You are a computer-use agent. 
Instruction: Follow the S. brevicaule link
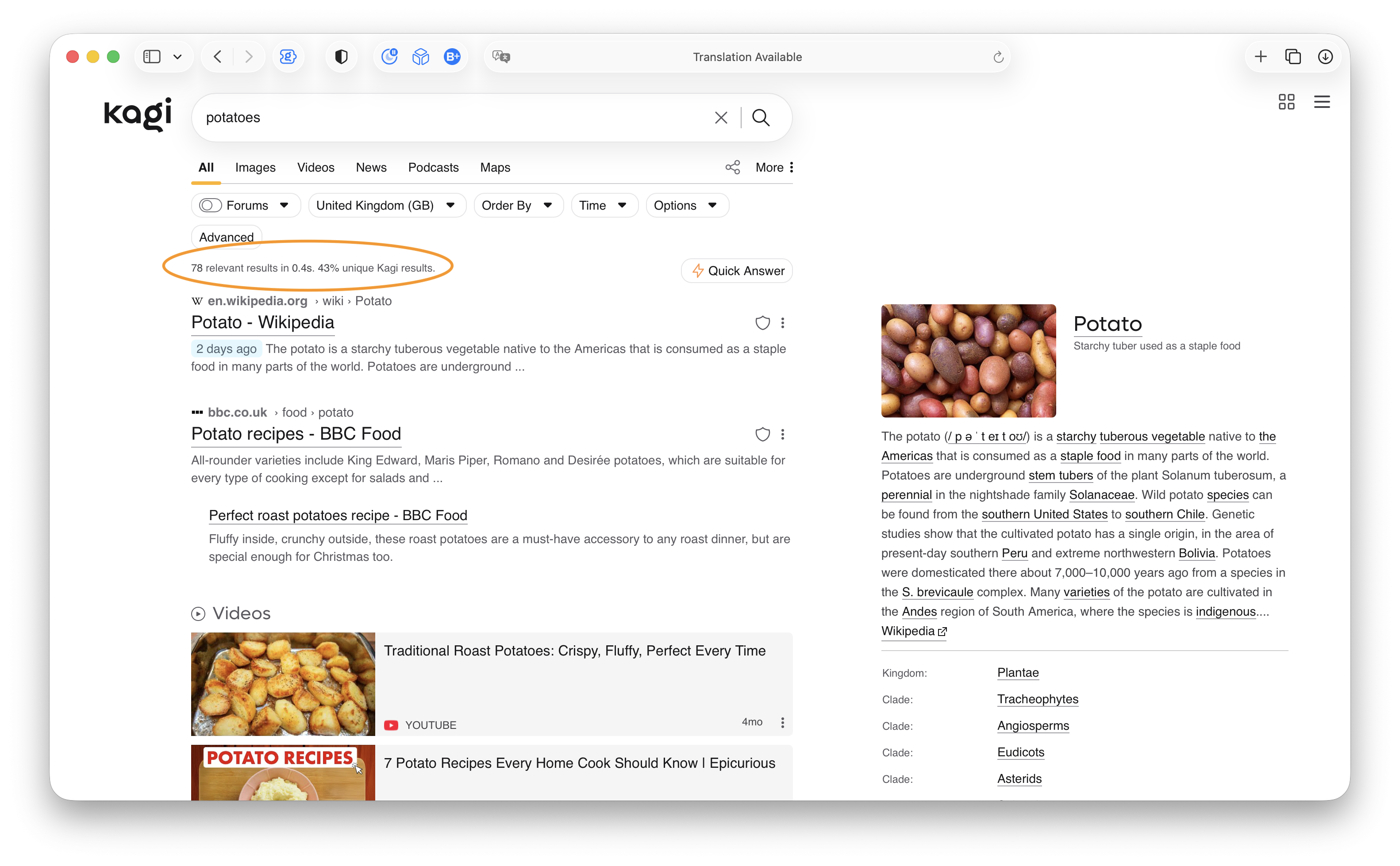(x=937, y=592)
